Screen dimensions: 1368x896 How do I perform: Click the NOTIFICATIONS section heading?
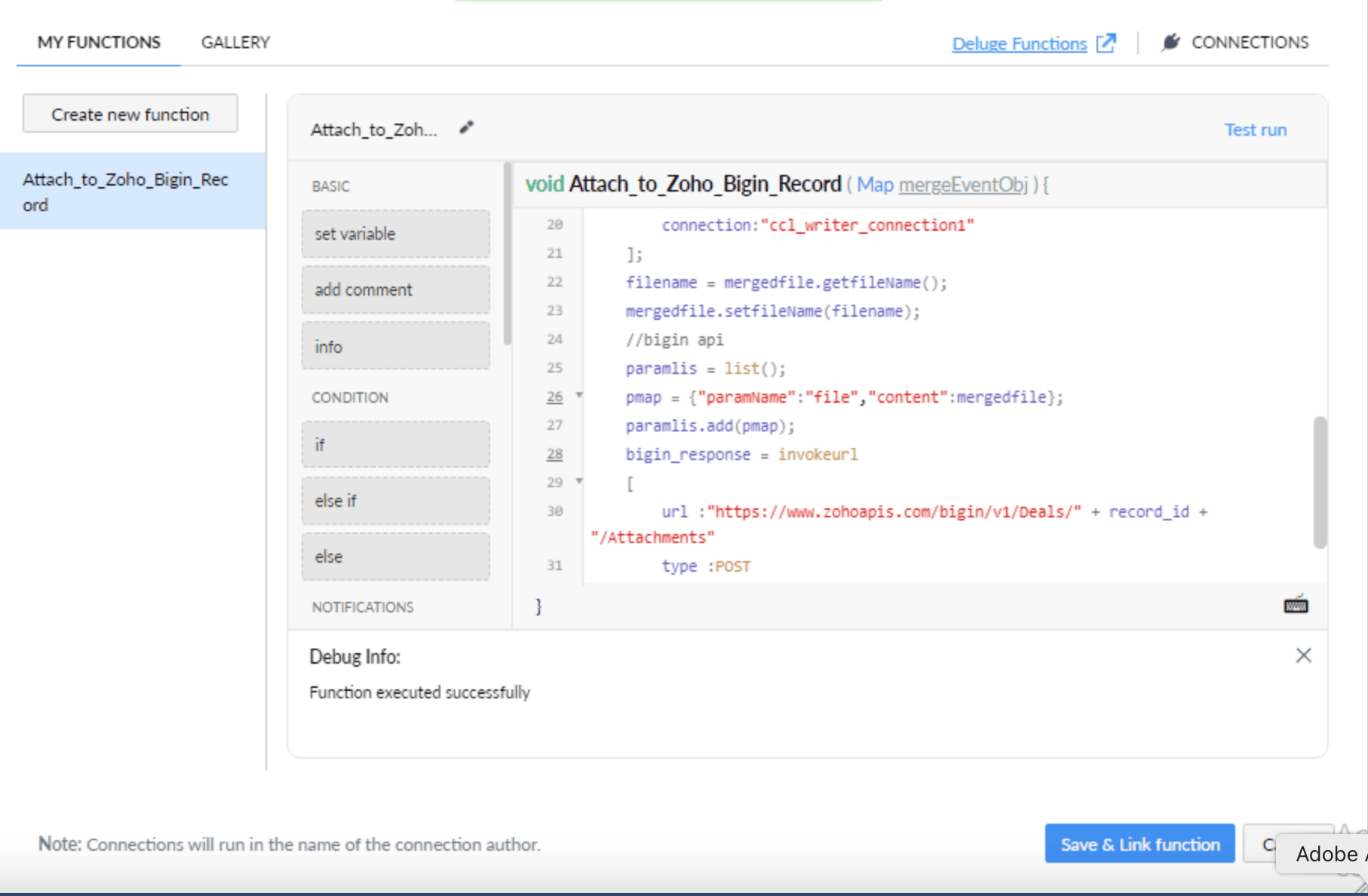pyautogui.click(x=362, y=607)
